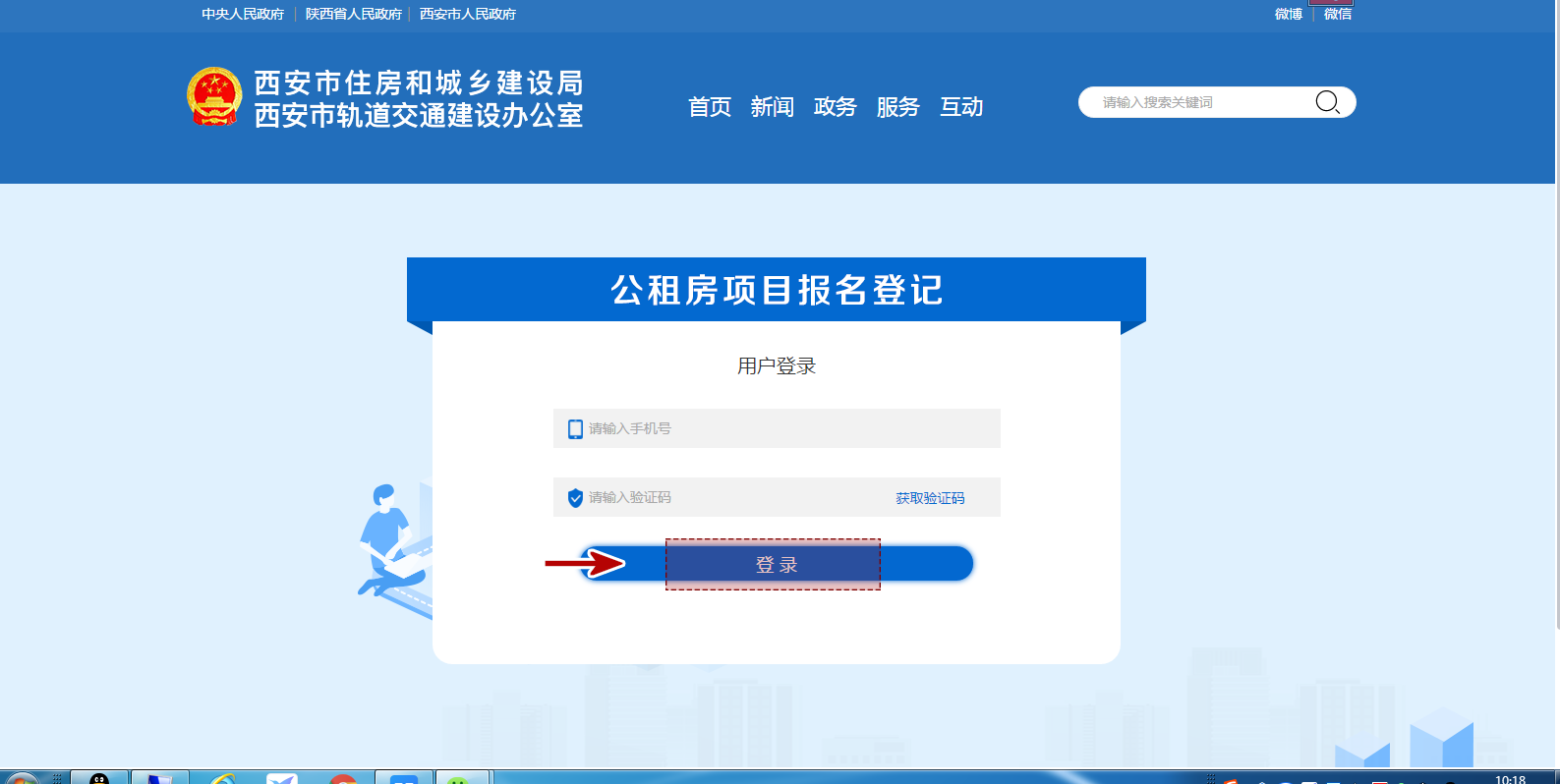Click the taskbar clock showing 10:18
This screenshot has height=784, width=1560.
1510,779
